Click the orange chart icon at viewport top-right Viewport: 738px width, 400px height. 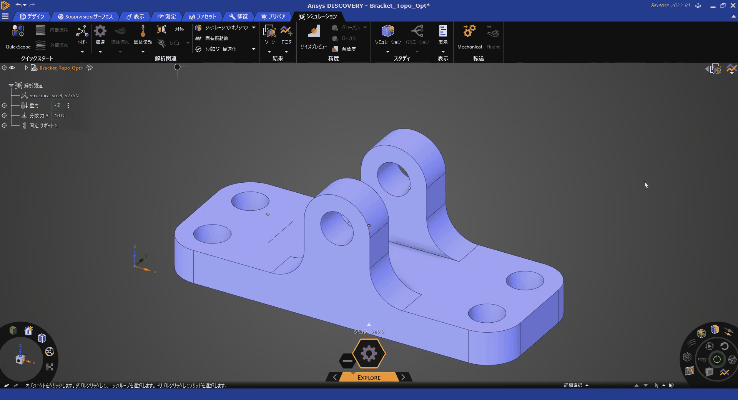[732, 69]
